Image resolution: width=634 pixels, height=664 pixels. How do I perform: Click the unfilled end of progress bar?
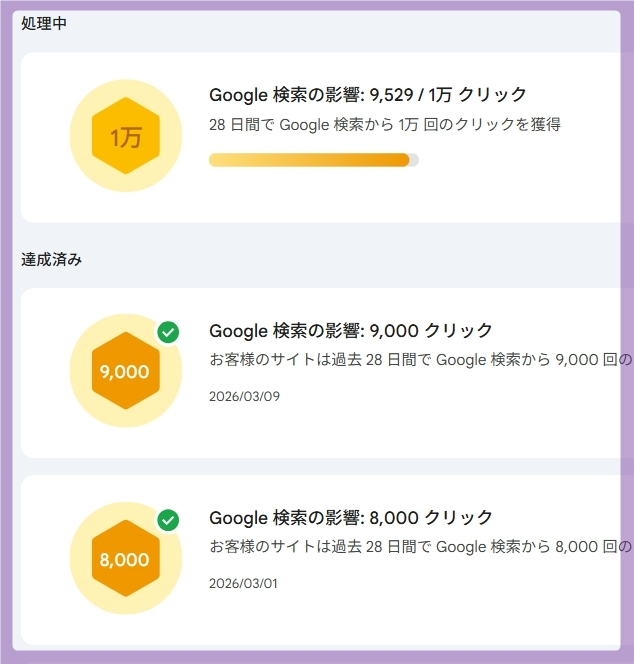pos(414,160)
